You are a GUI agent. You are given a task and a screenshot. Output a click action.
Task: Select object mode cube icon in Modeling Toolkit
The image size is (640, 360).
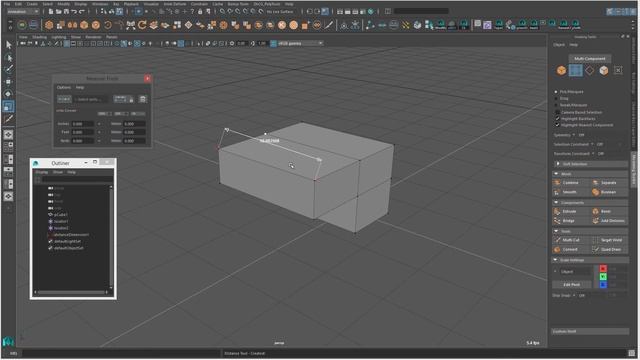point(562,71)
